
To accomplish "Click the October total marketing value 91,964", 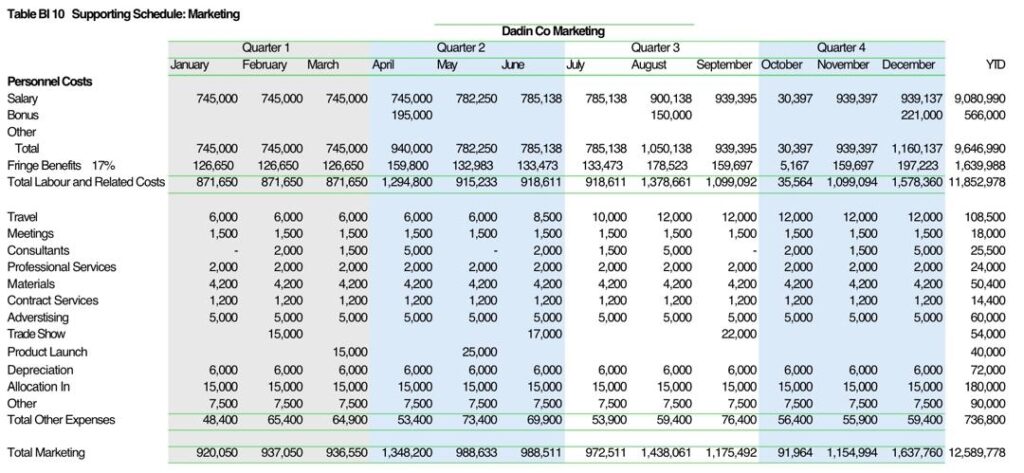I will coord(793,452).
